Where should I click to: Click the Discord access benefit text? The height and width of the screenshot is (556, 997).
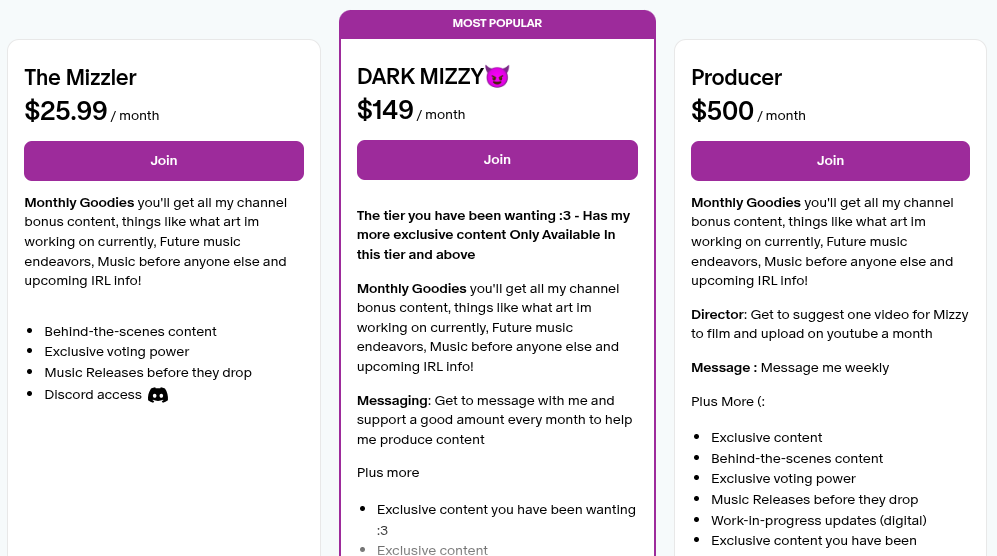click(93, 395)
